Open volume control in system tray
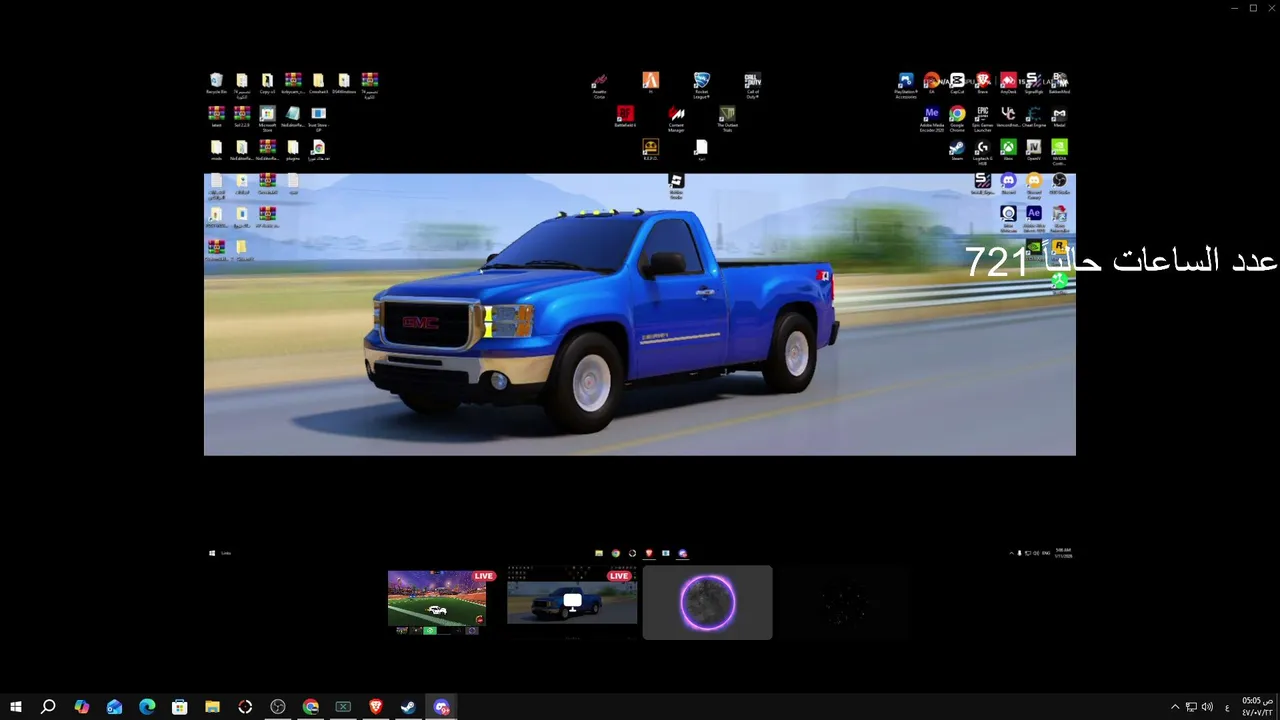Image resolution: width=1280 pixels, height=720 pixels. pyautogui.click(x=1207, y=707)
